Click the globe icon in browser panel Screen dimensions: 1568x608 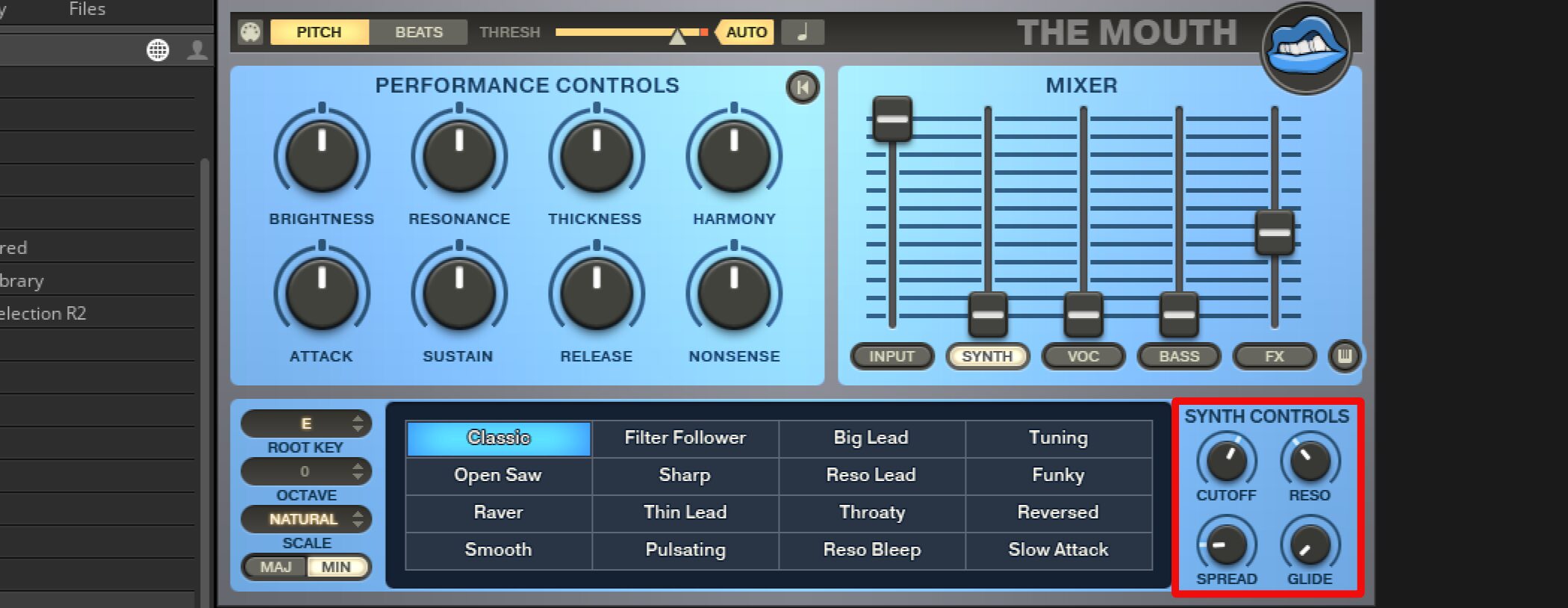tap(158, 50)
